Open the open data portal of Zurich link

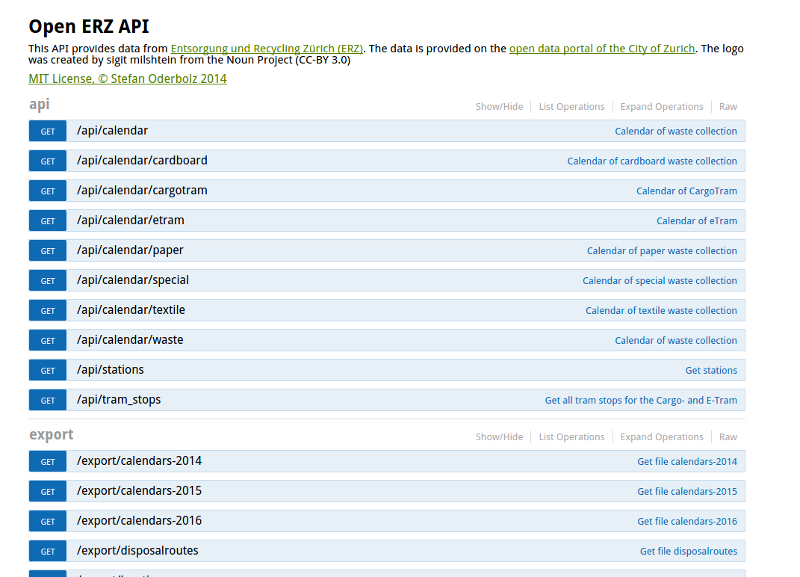(x=602, y=49)
